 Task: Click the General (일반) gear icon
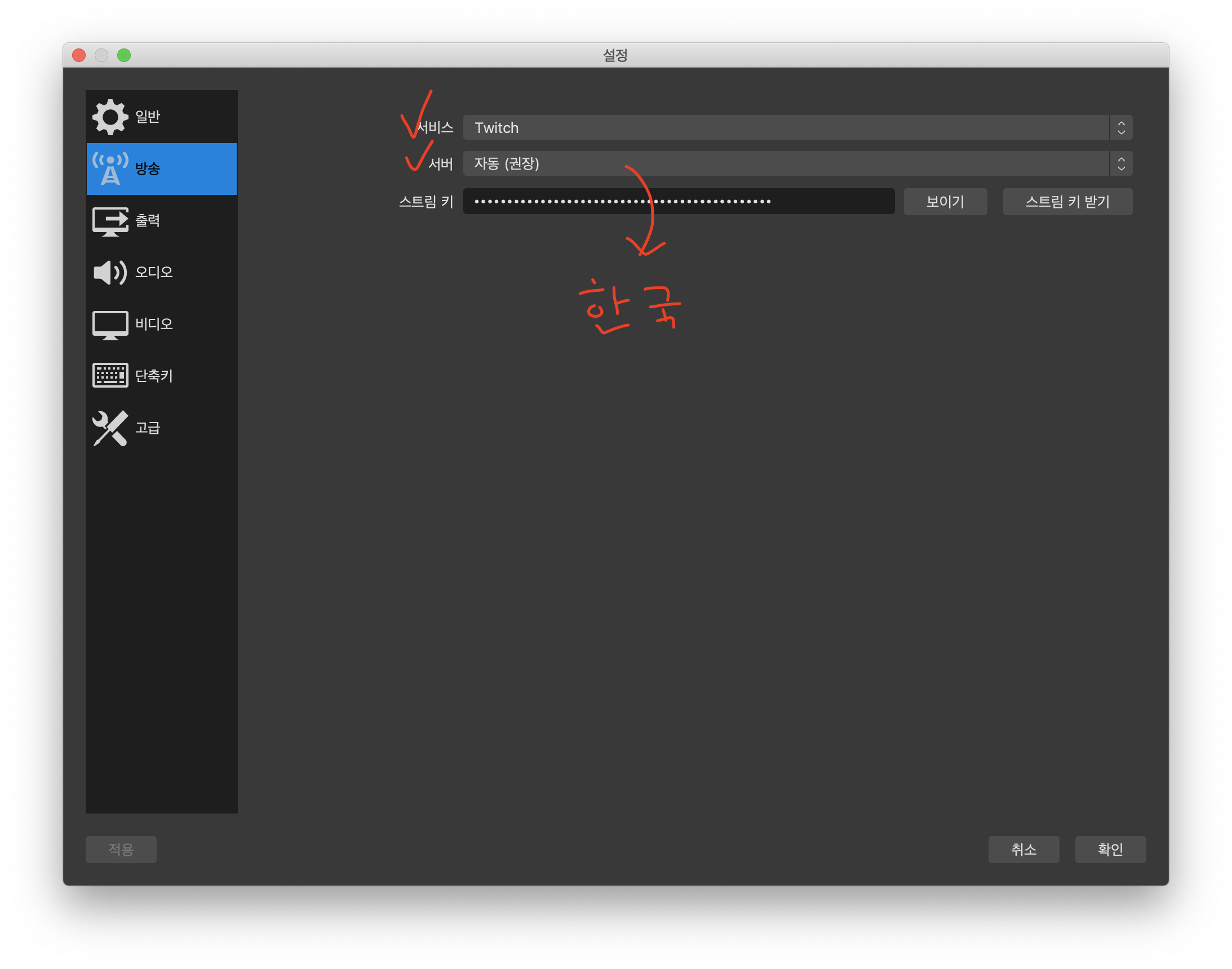110,117
